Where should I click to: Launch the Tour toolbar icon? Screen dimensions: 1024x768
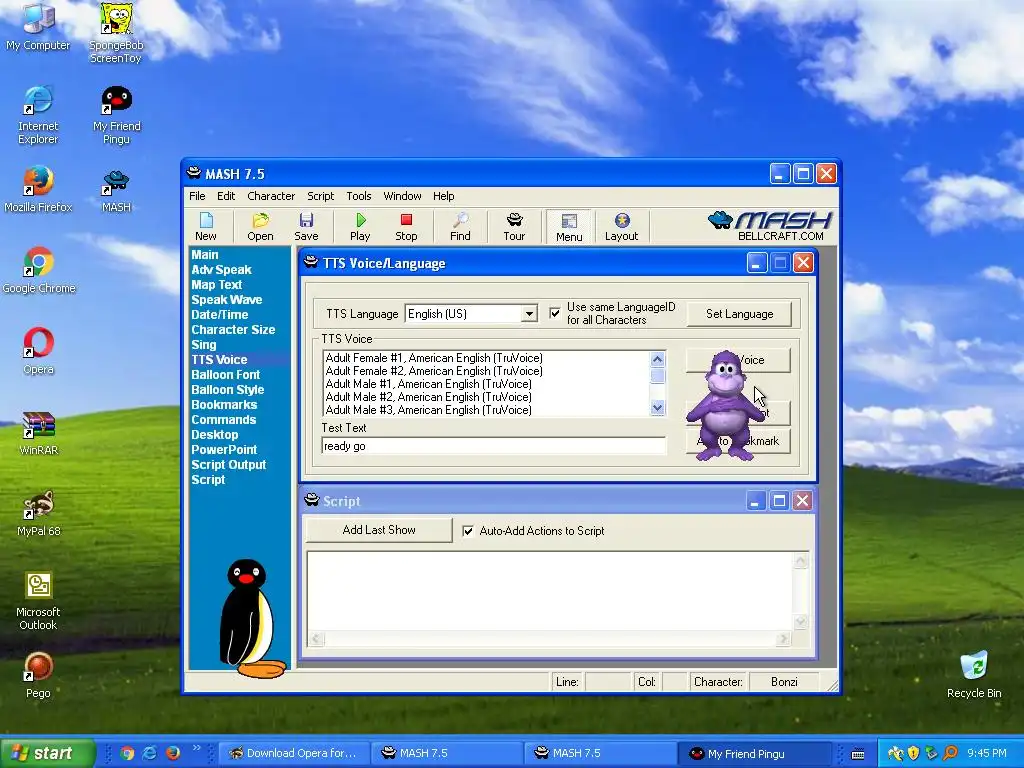(514, 227)
